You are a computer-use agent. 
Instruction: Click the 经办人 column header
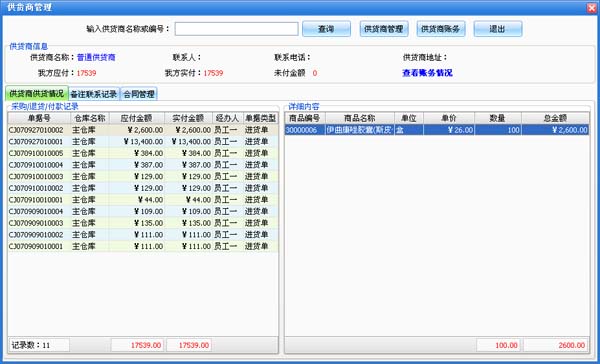228,118
